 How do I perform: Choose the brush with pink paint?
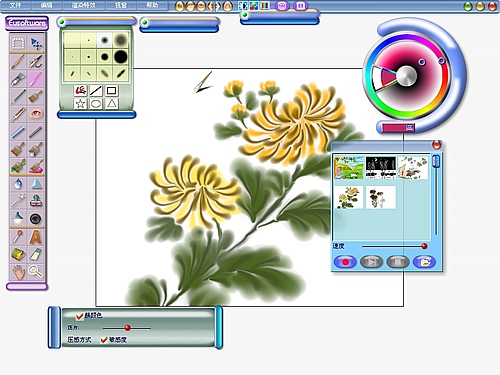[x=36, y=166]
